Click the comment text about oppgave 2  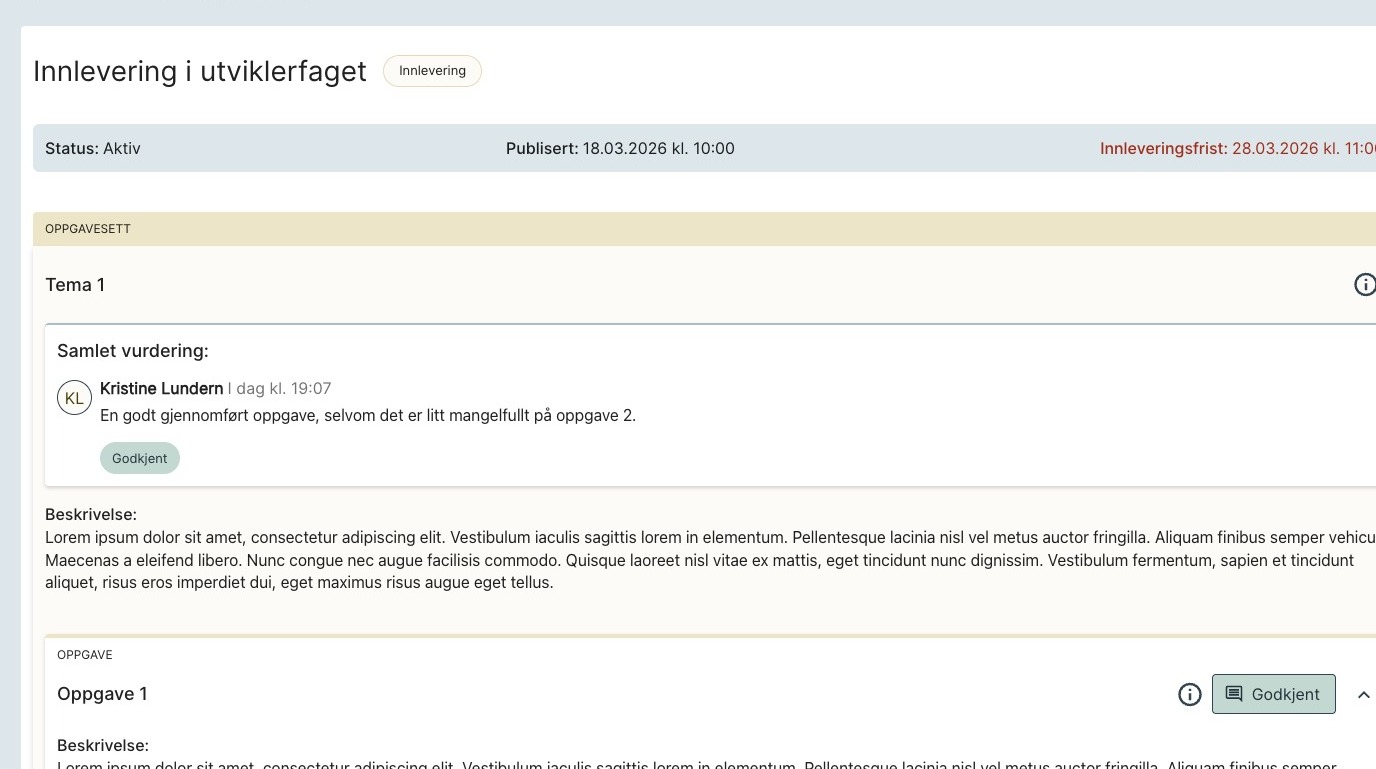click(367, 415)
